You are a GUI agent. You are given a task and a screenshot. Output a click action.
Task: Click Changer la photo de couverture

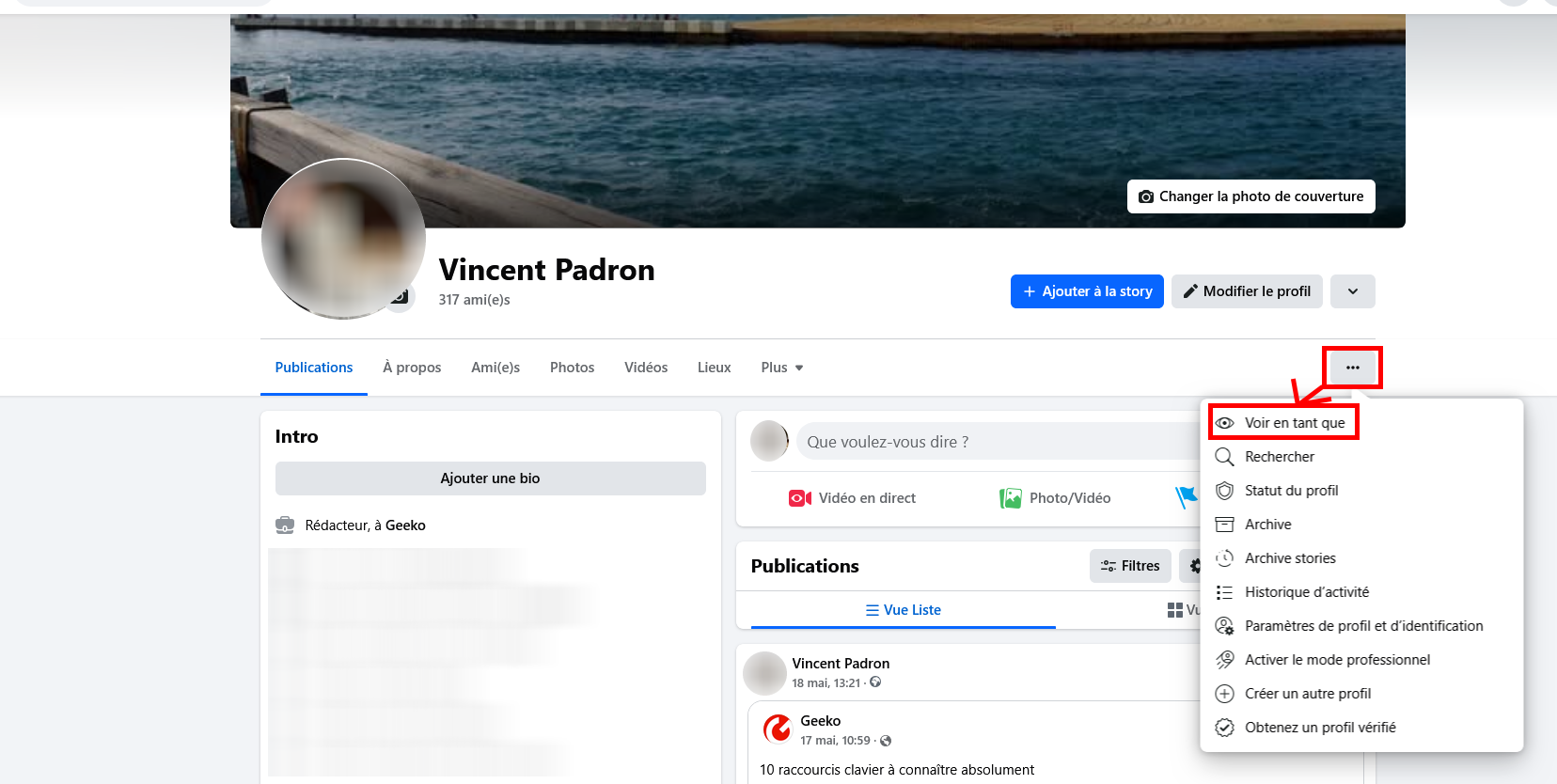click(x=1251, y=196)
